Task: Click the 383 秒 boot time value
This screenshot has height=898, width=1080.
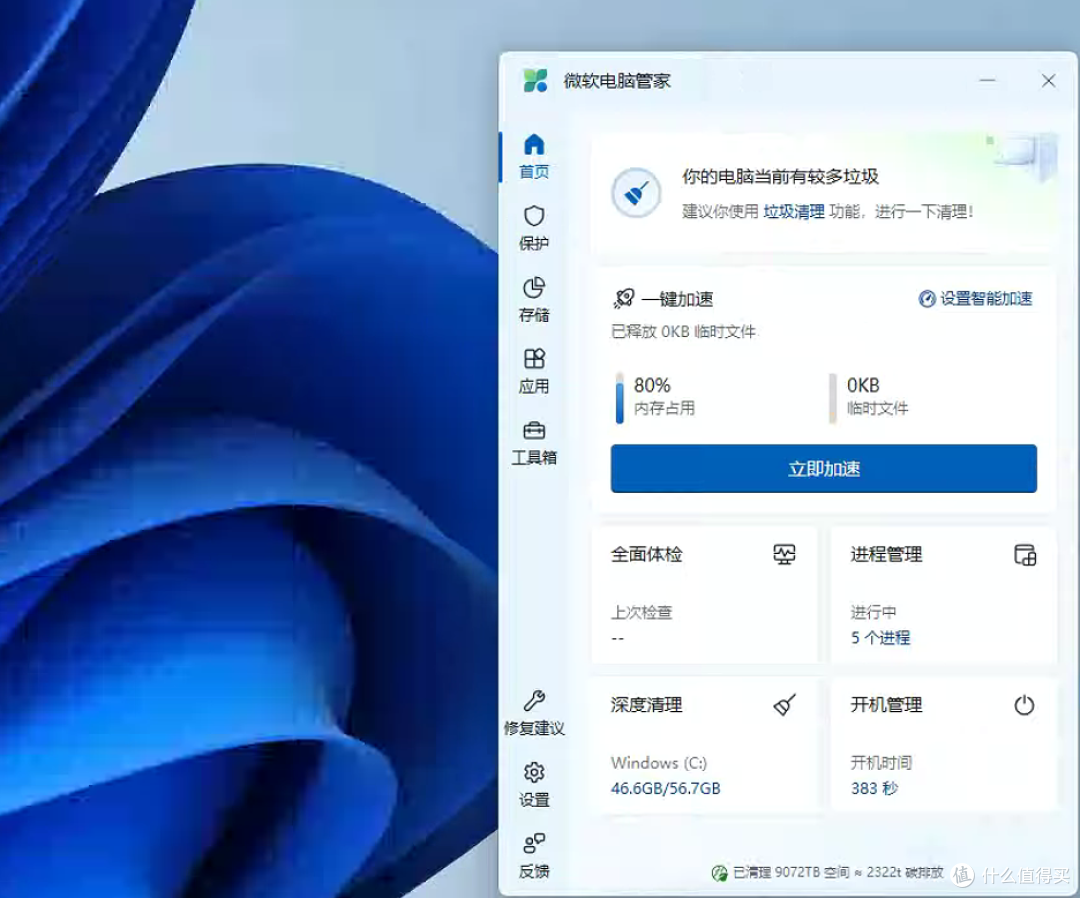Action: (874, 789)
